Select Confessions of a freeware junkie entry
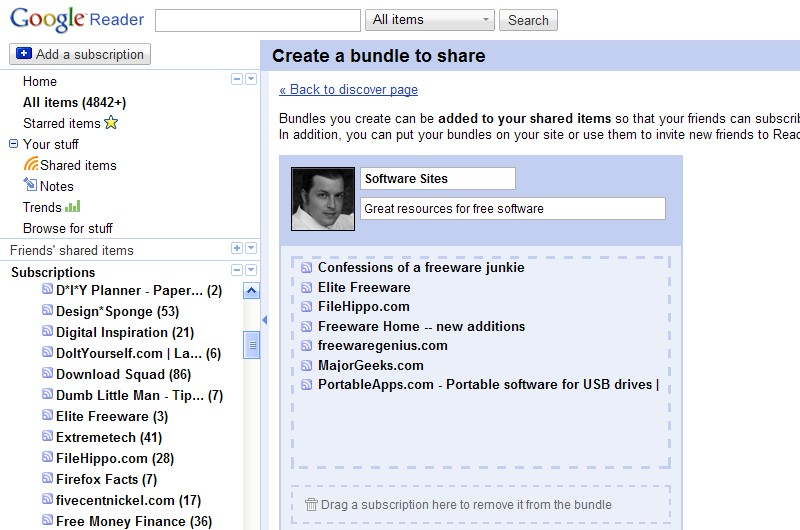Screen dimensions: 800x530 click(421, 268)
